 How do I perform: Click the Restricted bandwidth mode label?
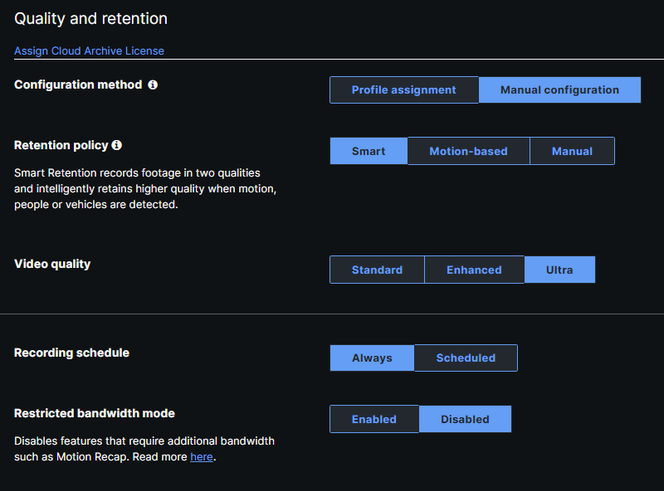95,413
